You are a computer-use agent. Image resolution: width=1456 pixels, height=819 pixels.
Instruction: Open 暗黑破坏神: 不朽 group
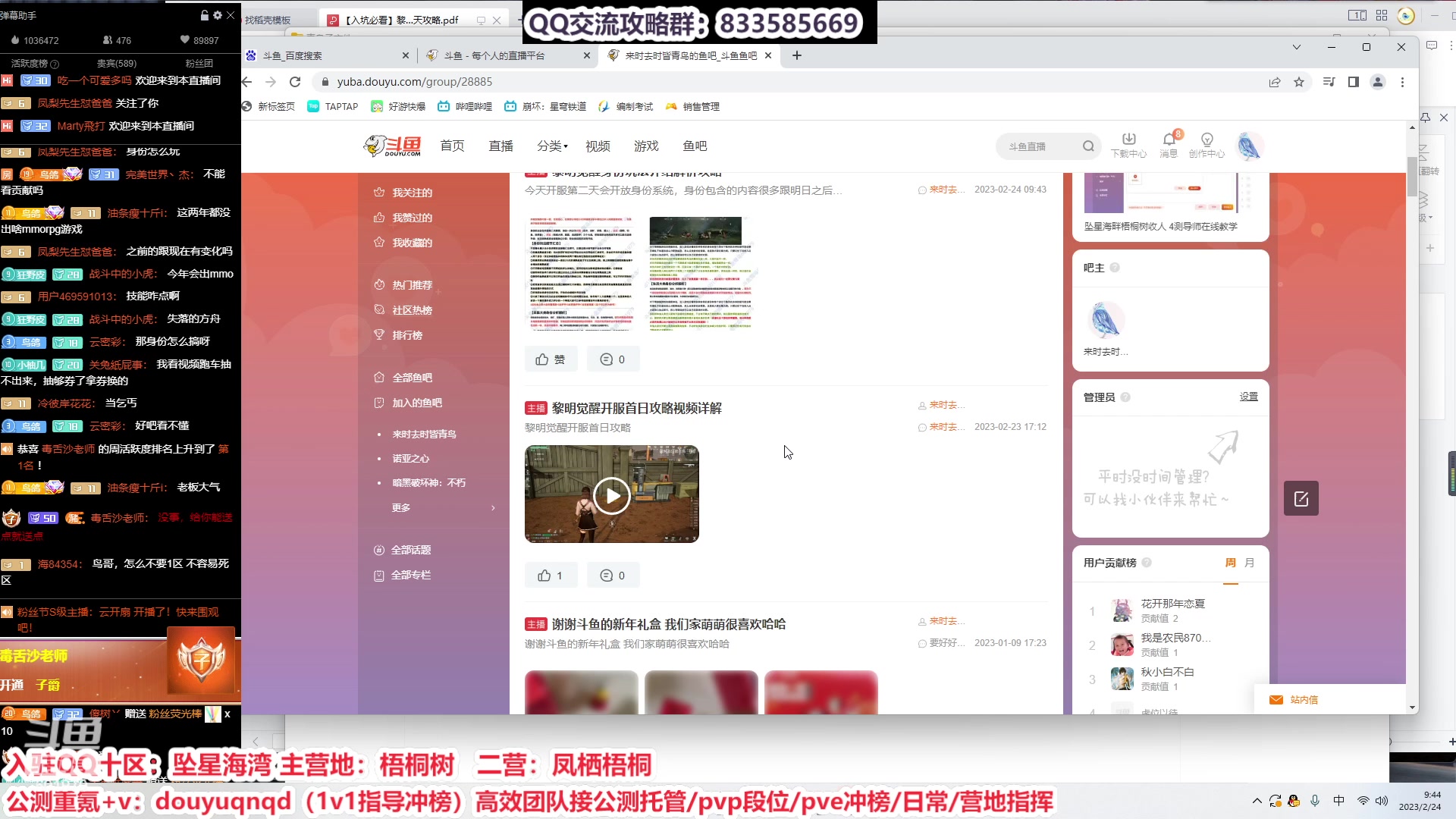428,483
